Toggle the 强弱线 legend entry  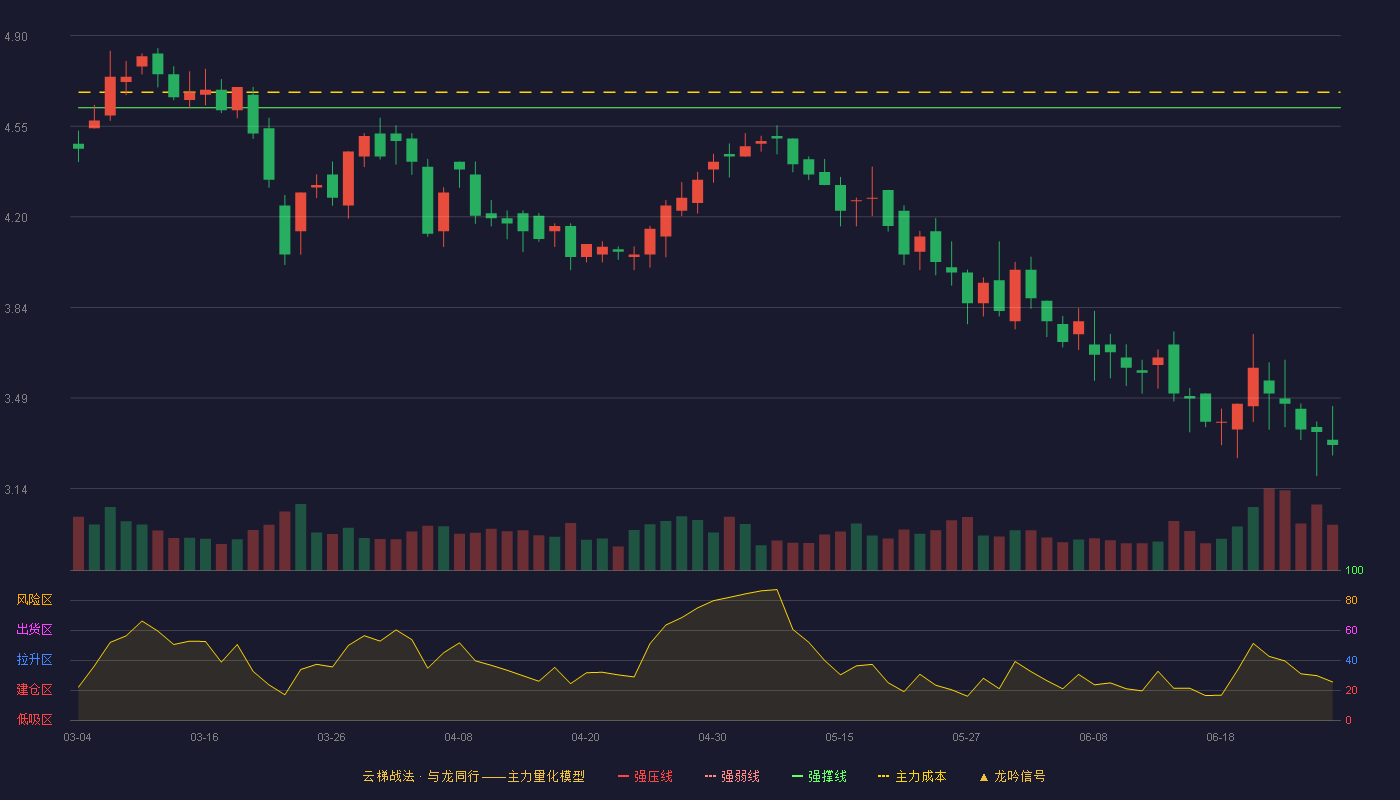pyautogui.click(x=732, y=776)
